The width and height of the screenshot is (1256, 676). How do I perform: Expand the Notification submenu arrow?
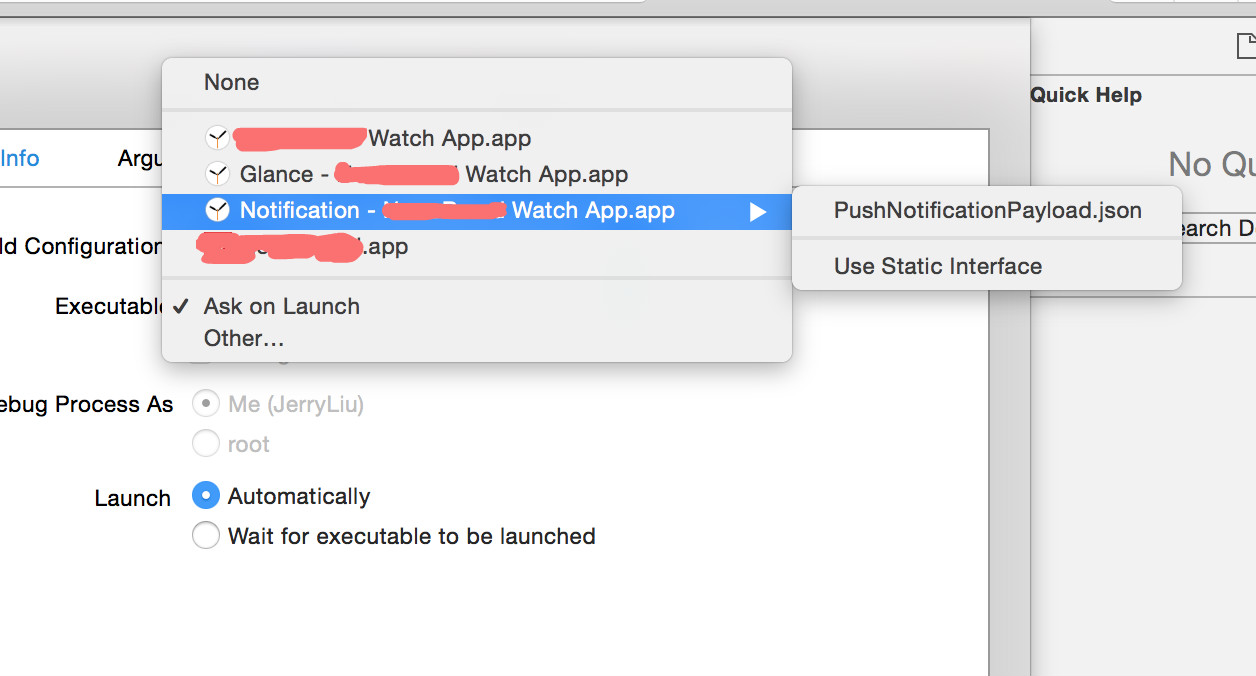point(758,211)
